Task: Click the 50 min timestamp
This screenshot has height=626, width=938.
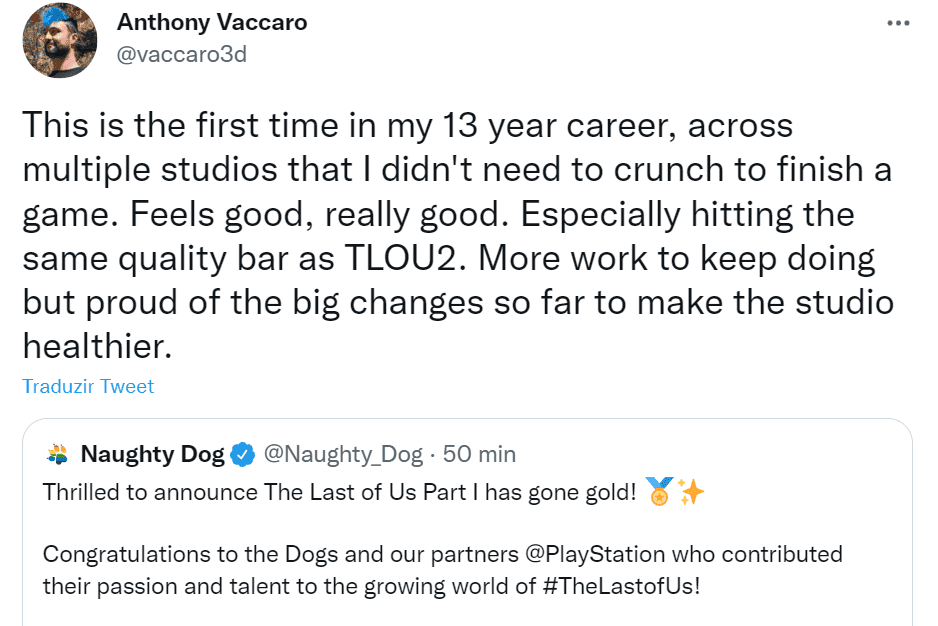Action: tap(479, 454)
